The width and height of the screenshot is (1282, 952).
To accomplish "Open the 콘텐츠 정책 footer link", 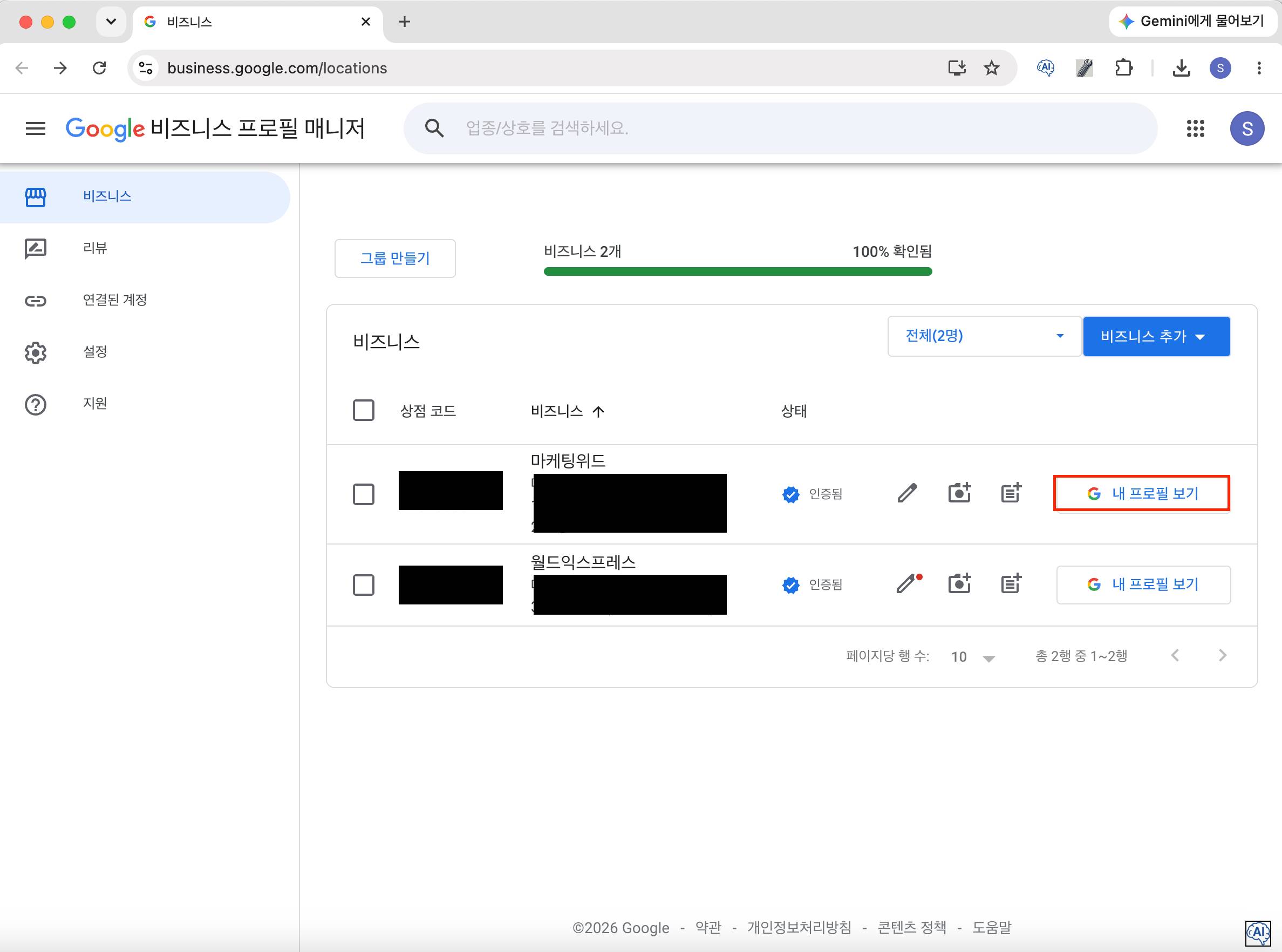I will 911,927.
